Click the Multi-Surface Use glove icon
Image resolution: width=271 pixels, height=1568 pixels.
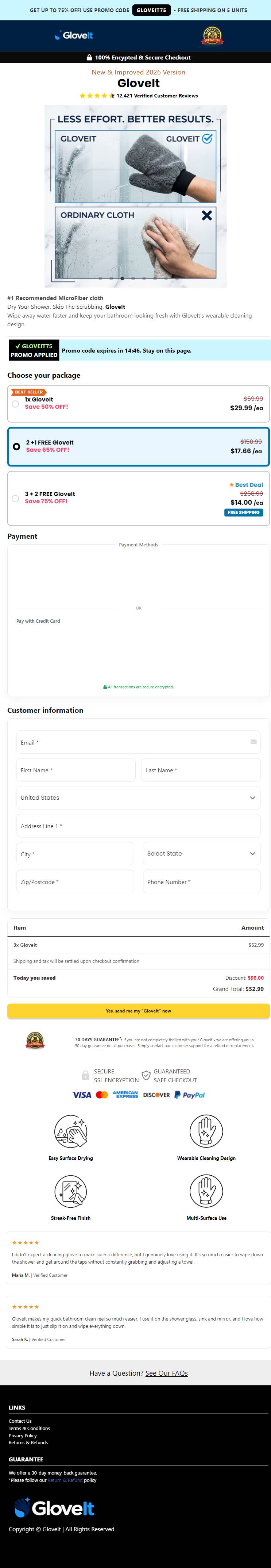tap(206, 1191)
